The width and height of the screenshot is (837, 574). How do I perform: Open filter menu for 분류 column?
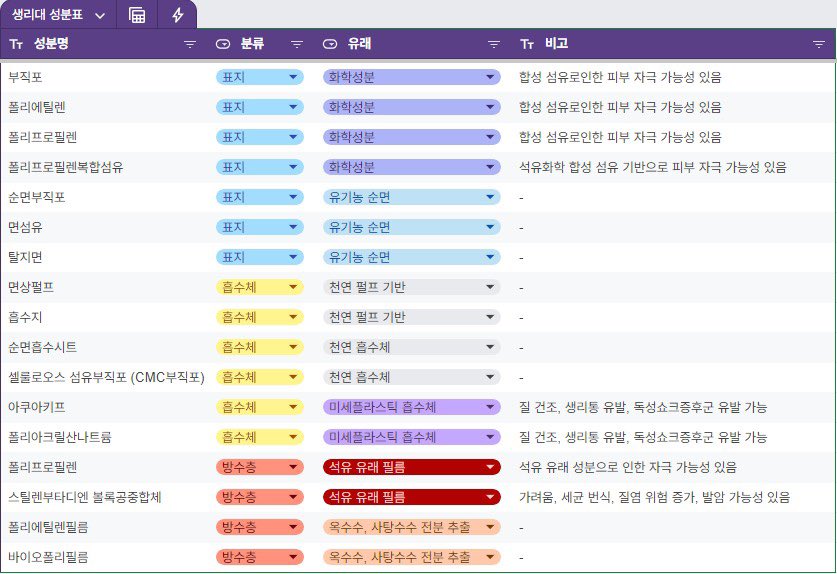coord(297,44)
